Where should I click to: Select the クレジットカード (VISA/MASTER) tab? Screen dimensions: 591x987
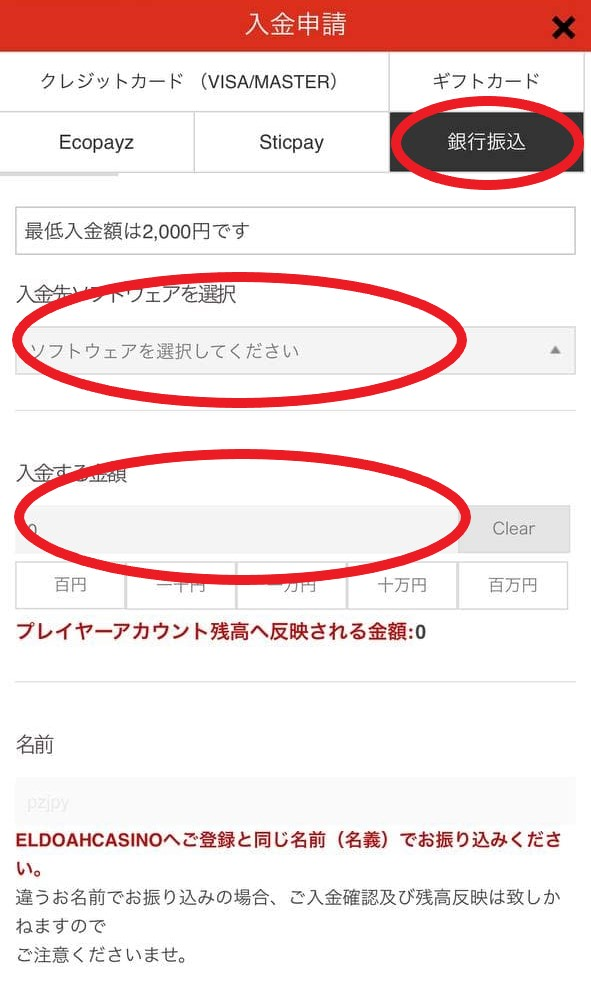click(194, 81)
